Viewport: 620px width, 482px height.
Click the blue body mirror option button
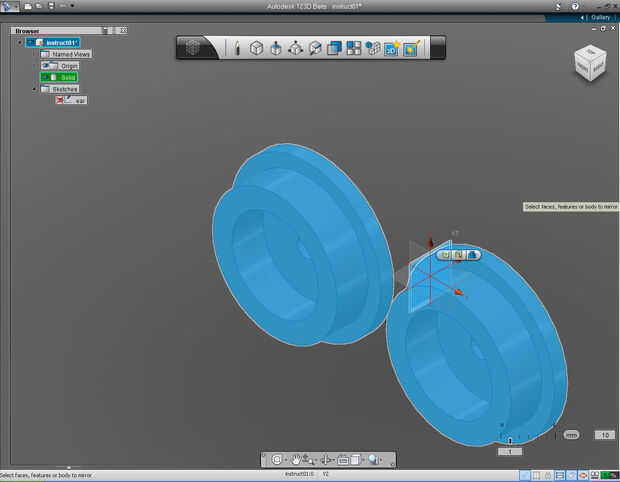(x=472, y=255)
